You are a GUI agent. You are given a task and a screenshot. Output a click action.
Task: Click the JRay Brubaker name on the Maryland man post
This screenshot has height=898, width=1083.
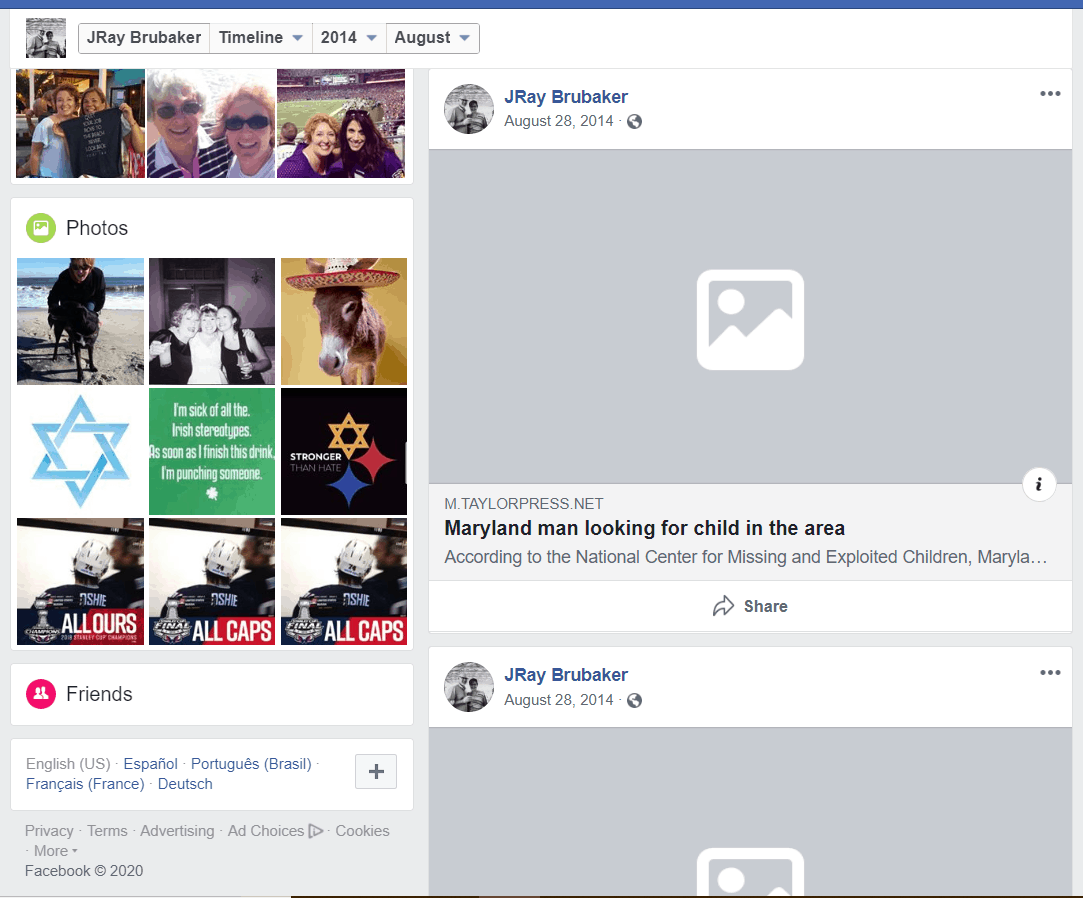tap(566, 97)
